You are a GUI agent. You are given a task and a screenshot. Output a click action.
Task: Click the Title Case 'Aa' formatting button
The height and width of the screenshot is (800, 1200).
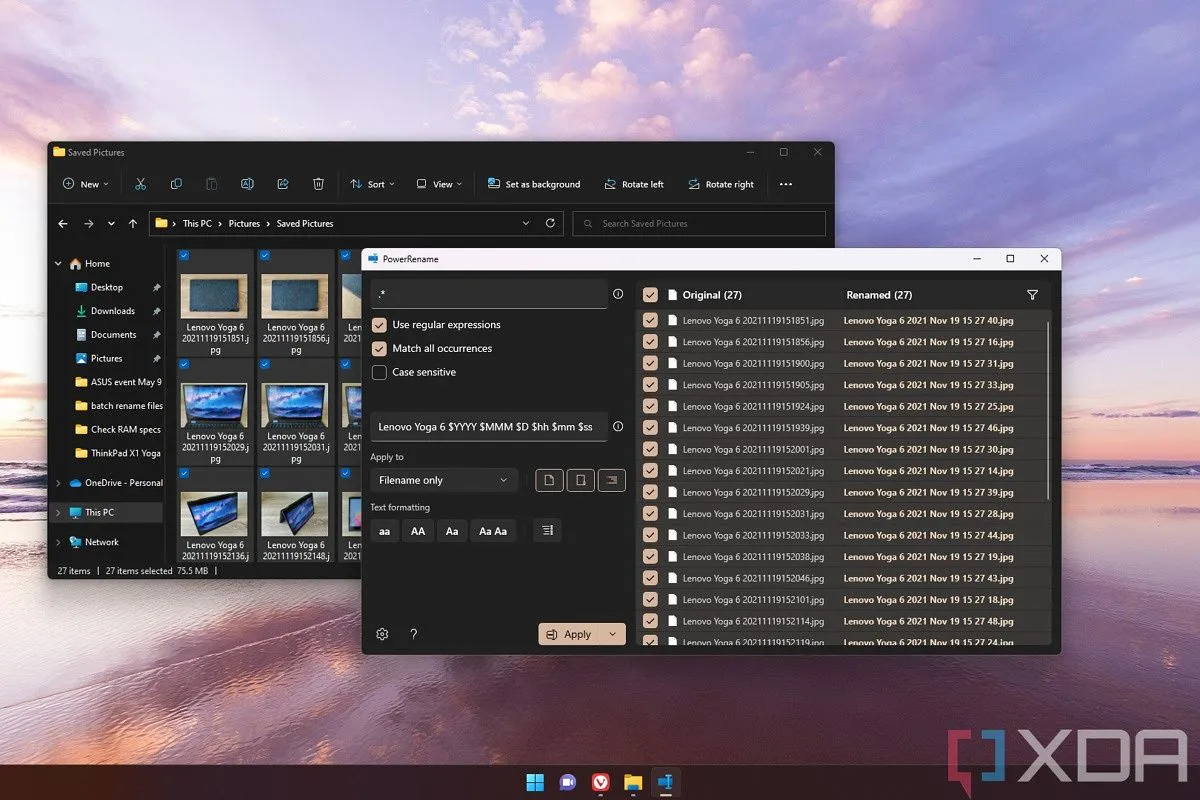click(x=452, y=531)
